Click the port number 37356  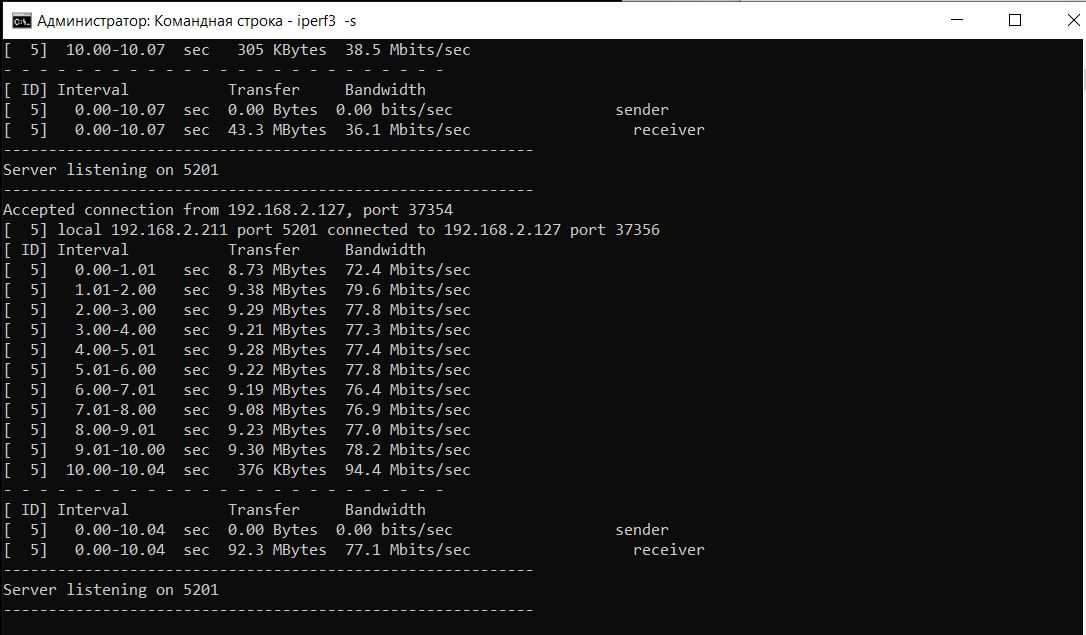click(637, 230)
